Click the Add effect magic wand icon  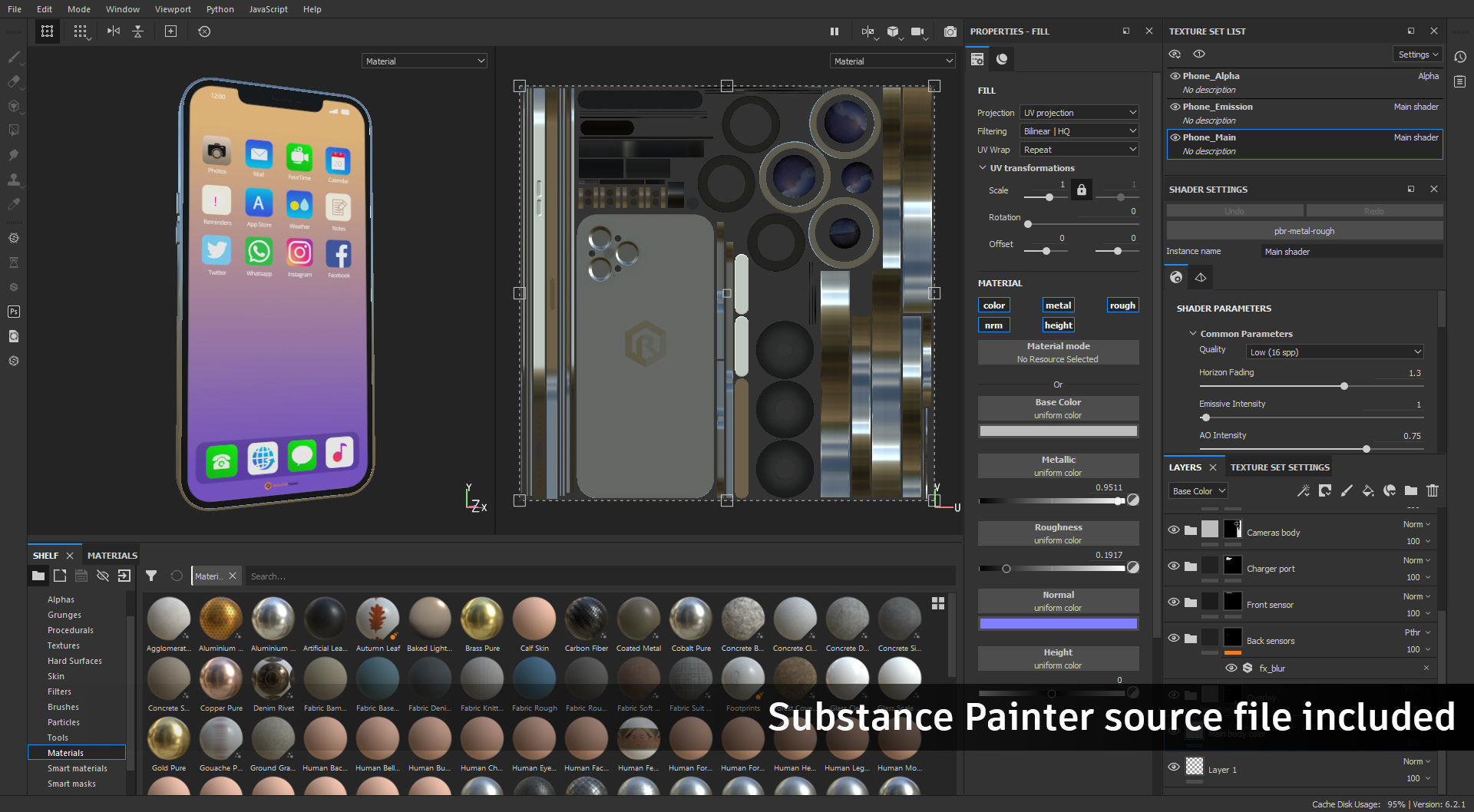1304,490
